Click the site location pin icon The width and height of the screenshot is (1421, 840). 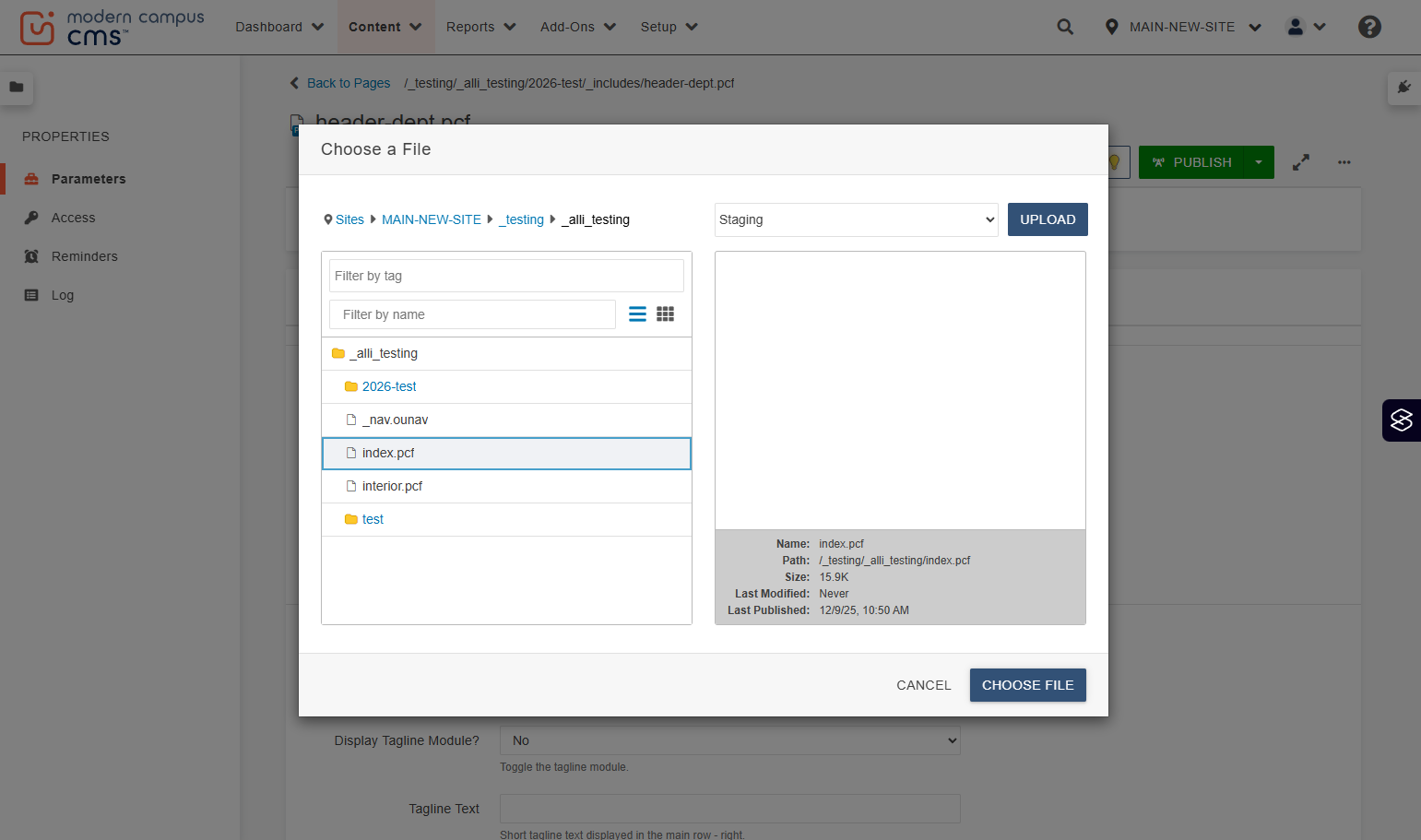[x=1111, y=27]
